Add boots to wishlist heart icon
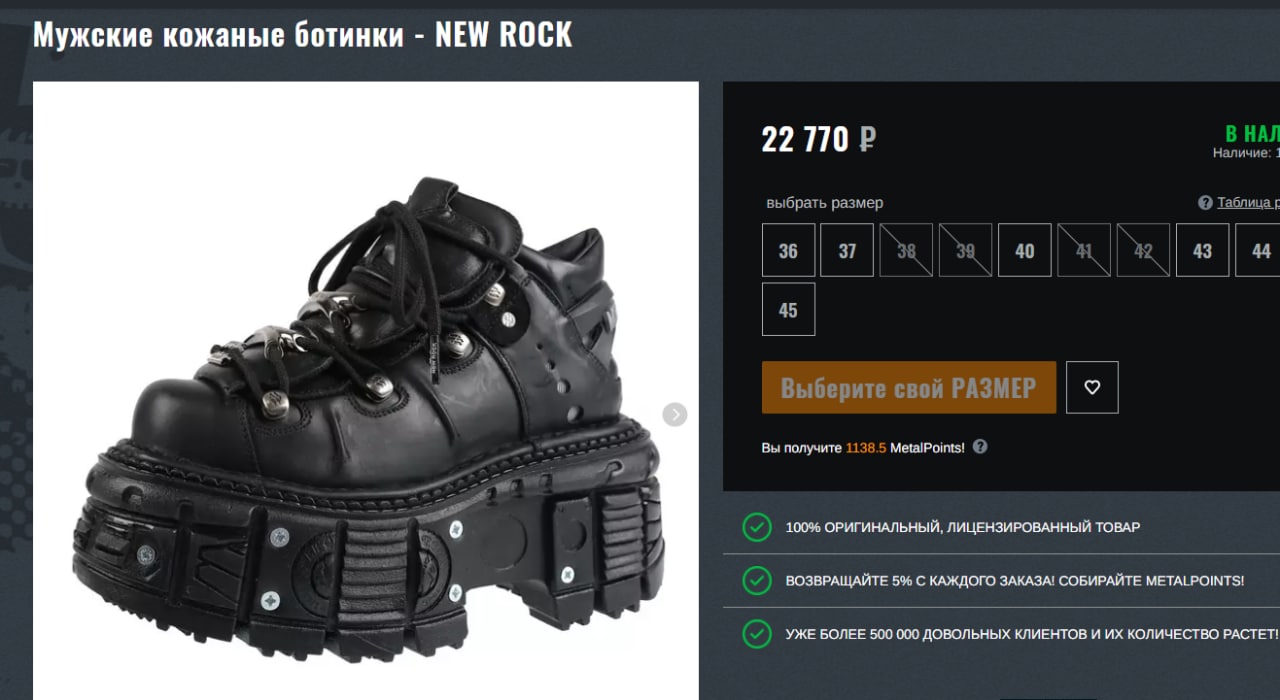Image resolution: width=1280 pixels, height=700 pixels. (x=1092, y=387)
